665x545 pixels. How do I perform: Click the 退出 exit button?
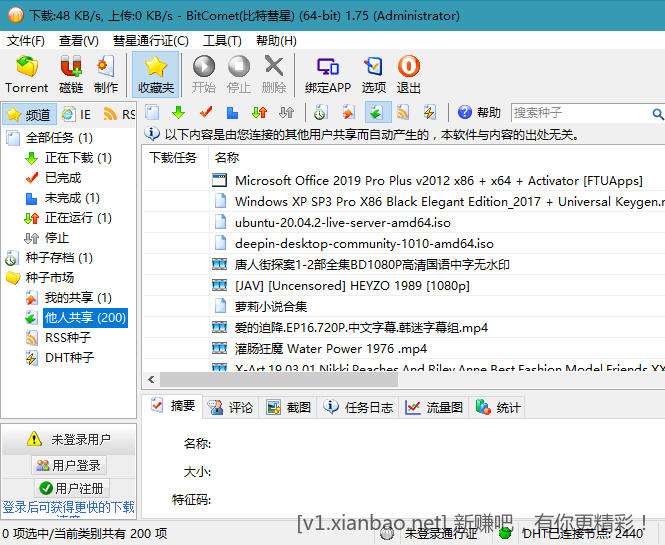(x=408, y=75)
